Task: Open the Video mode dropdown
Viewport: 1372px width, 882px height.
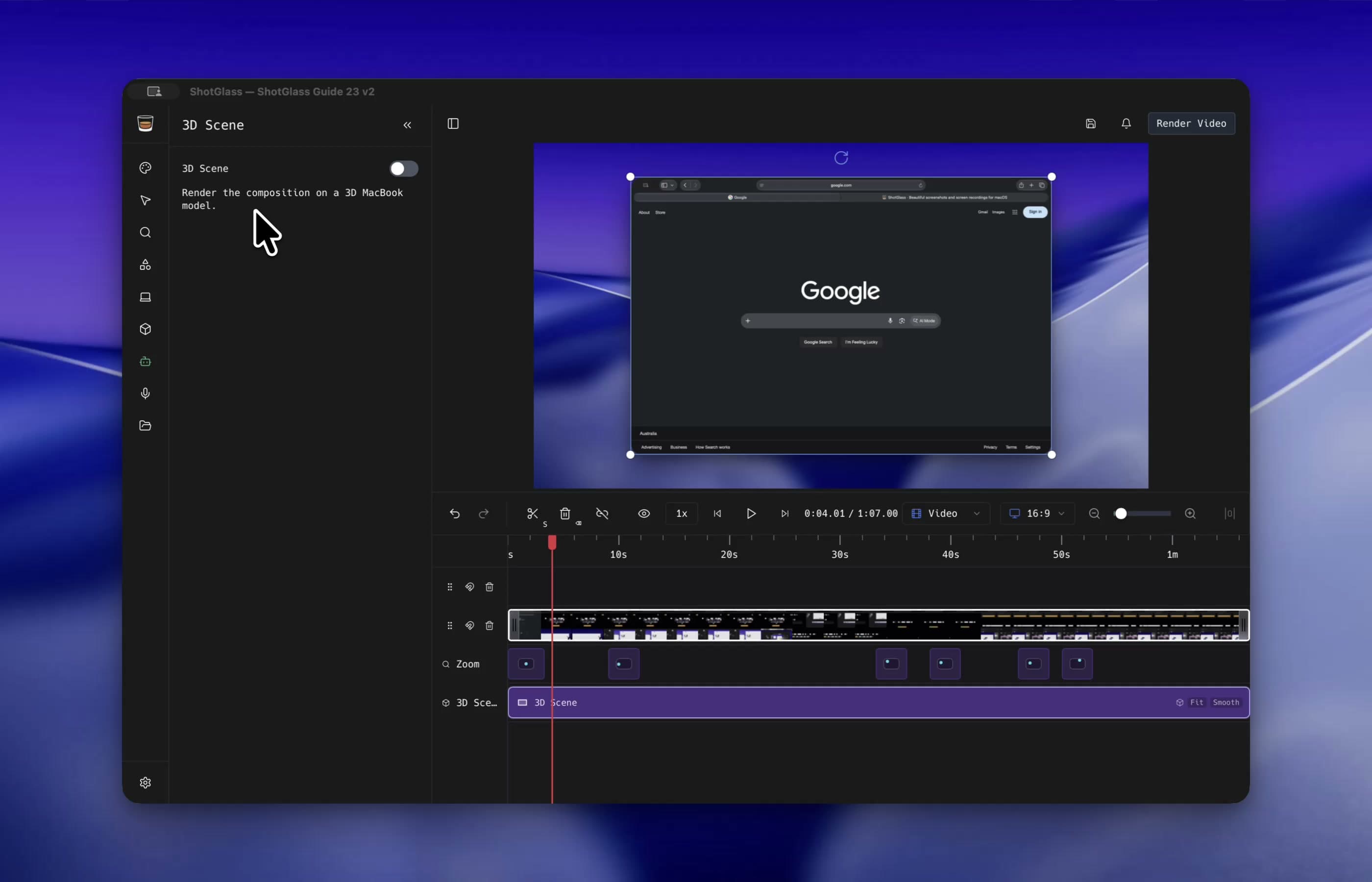Action: [x=945, y=513]
